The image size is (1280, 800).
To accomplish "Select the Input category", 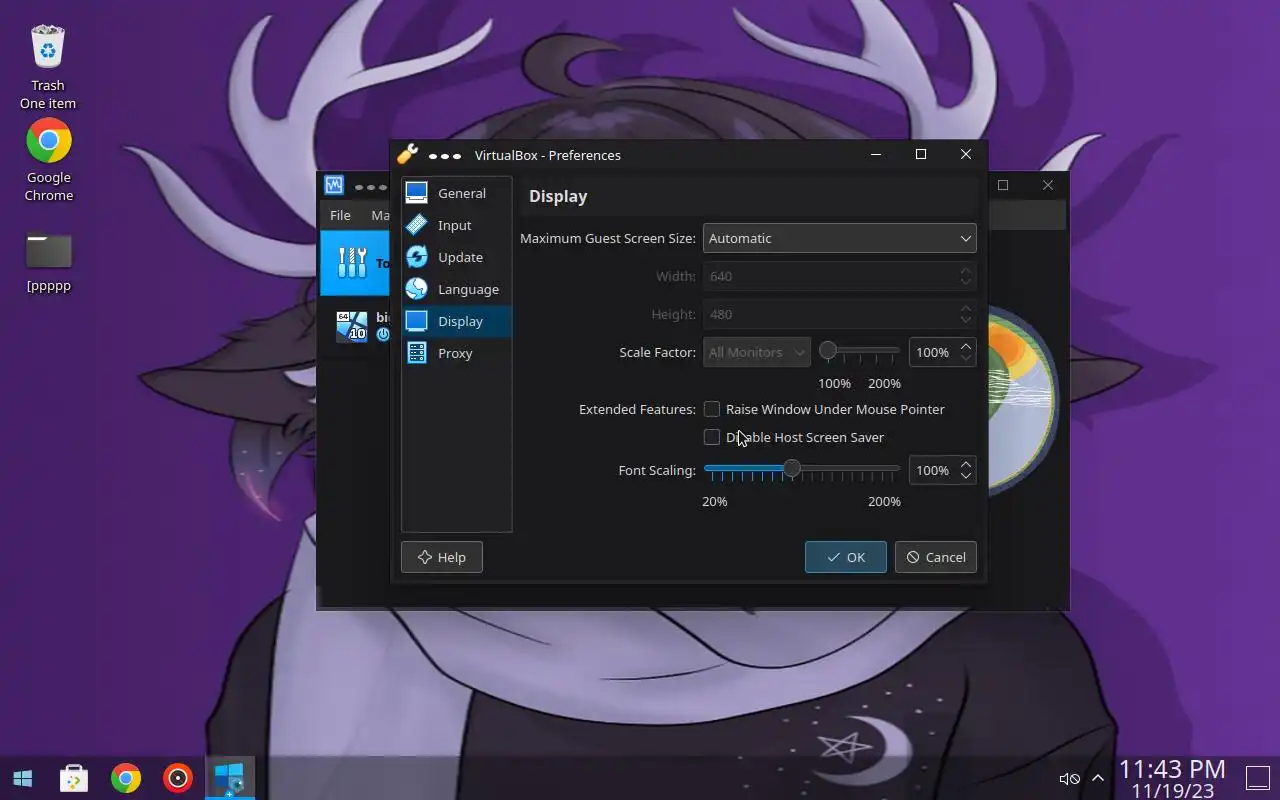I will tap(457, 225).
